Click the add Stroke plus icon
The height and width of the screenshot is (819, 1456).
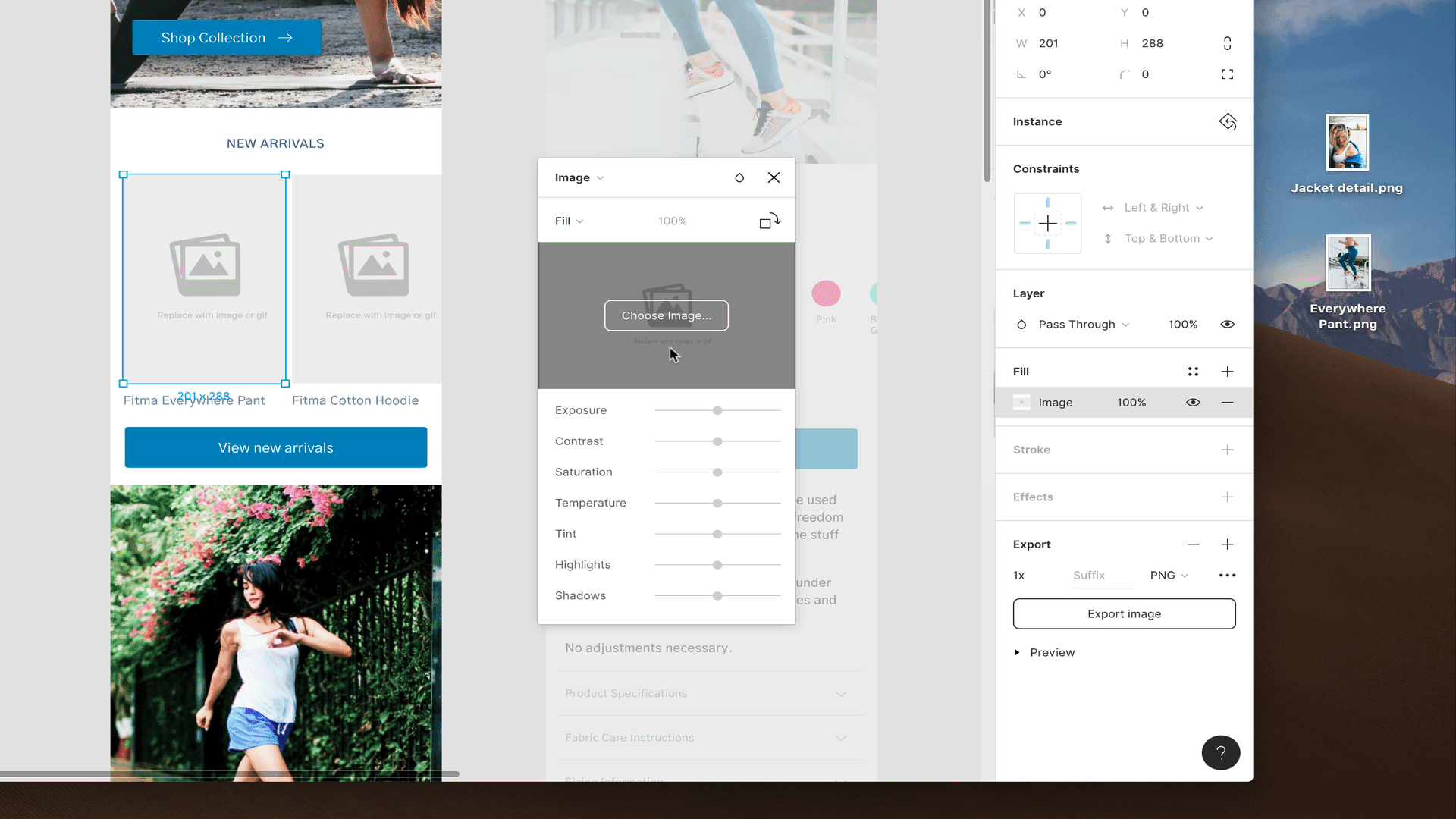(x=1228, y=449)
